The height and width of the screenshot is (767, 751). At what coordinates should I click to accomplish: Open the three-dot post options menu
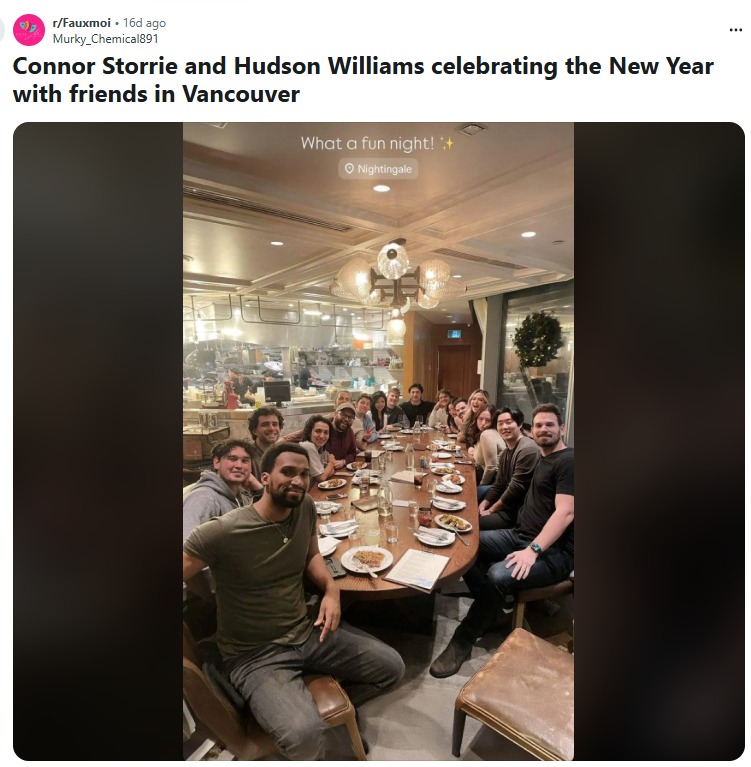[x=735, y=30]
